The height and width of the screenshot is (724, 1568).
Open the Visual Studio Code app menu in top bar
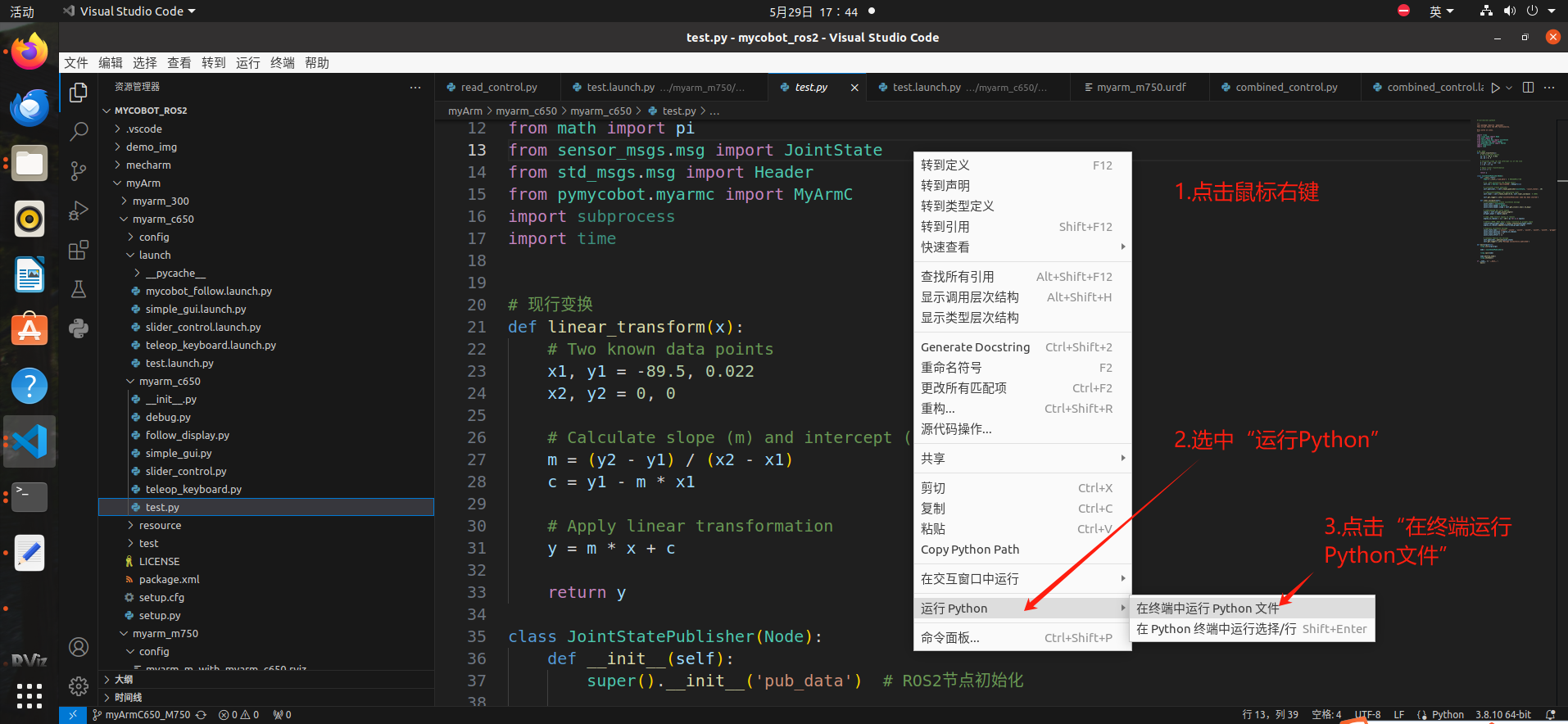click(x=129, y=11)
